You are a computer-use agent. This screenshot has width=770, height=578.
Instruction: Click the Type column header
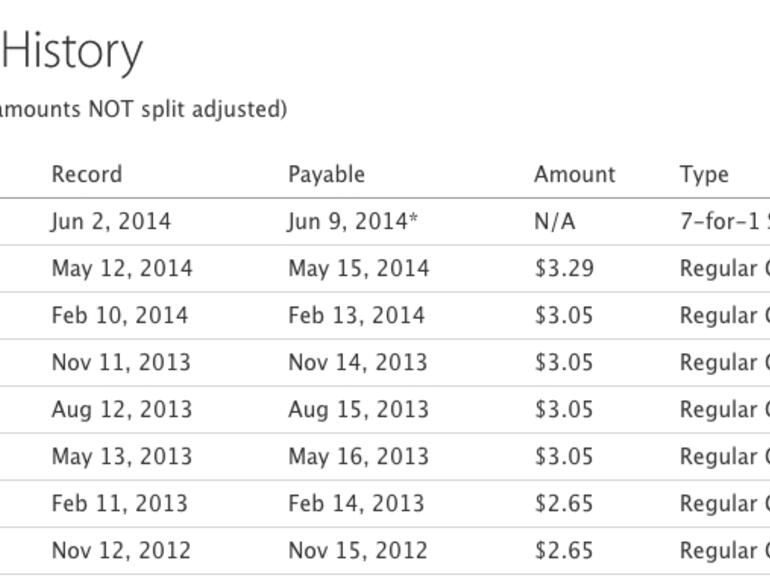click(704, 174)
